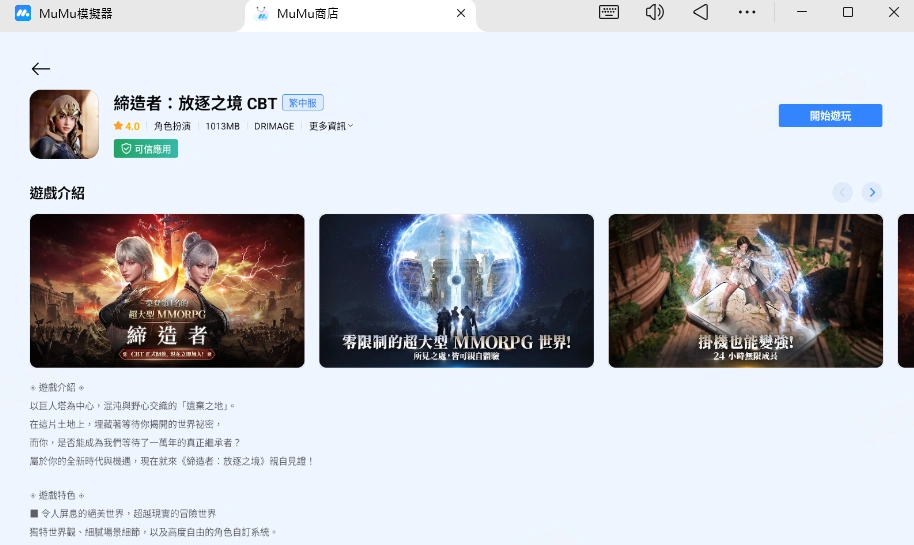Expand 更多資訊 dropdown
Screen dimensions: 914x545
pyautogui.click(x=331, y=126)
